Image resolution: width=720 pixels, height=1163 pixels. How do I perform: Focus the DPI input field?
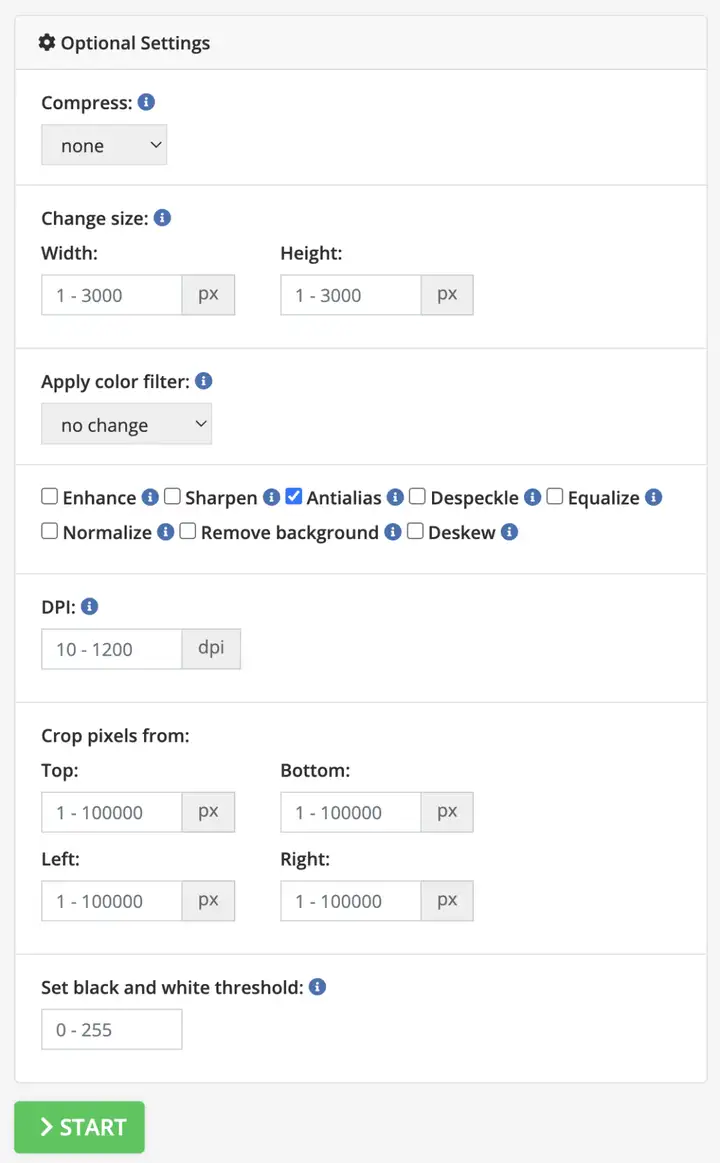(112, 648)
